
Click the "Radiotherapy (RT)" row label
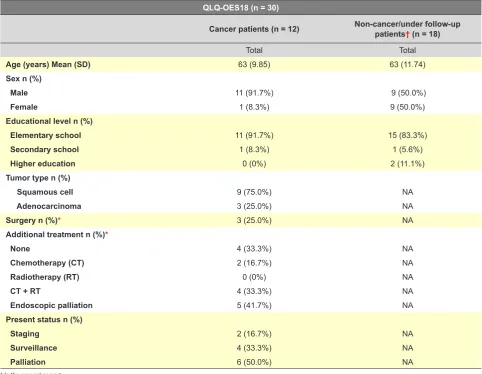tap(45, 277)
